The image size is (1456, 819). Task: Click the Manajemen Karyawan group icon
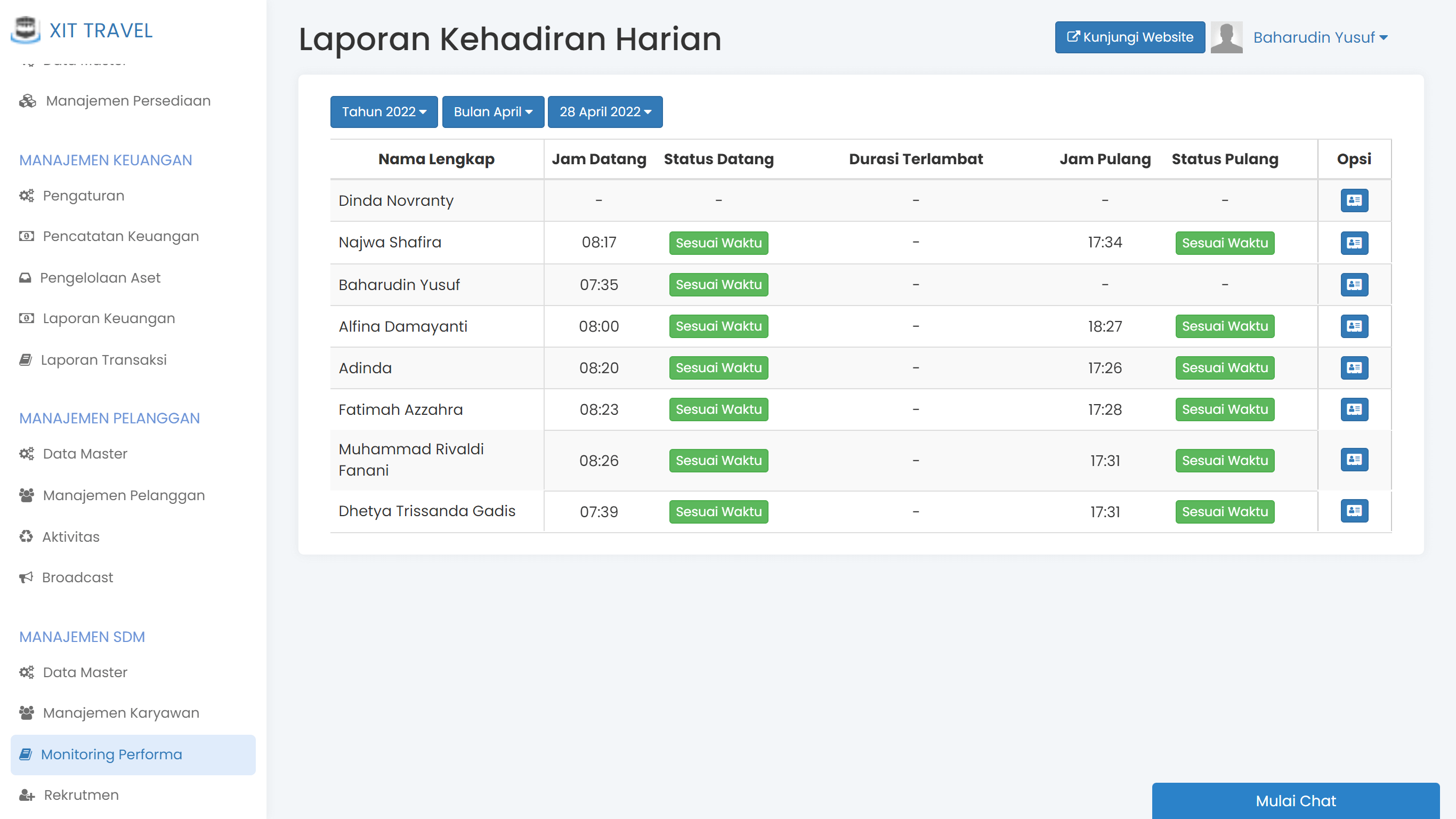(26, 713)
